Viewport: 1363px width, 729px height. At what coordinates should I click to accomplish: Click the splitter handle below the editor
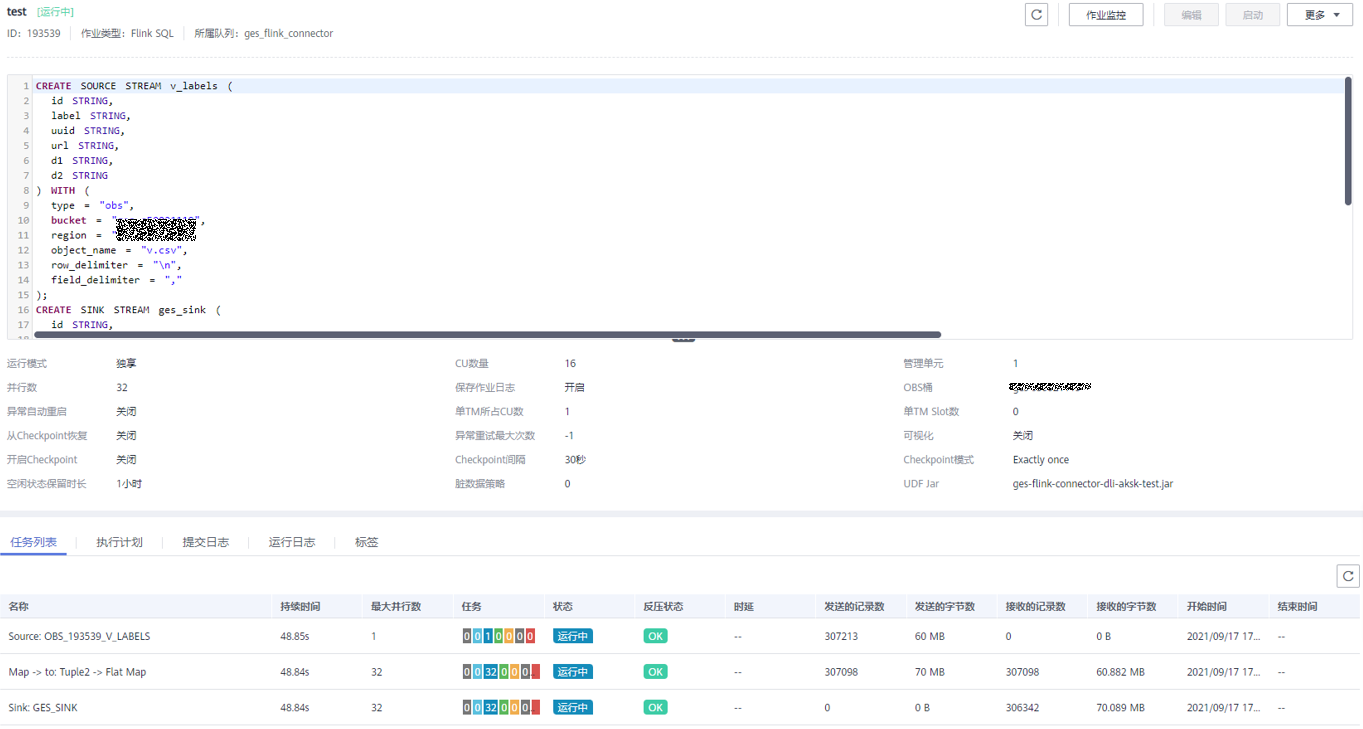pos(683,340)
